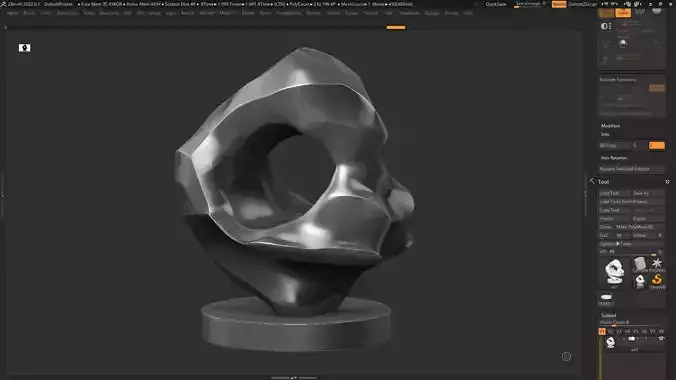Toggle the subtool row switch
This screenshot has width=676, height=380.
coord(632,339)
